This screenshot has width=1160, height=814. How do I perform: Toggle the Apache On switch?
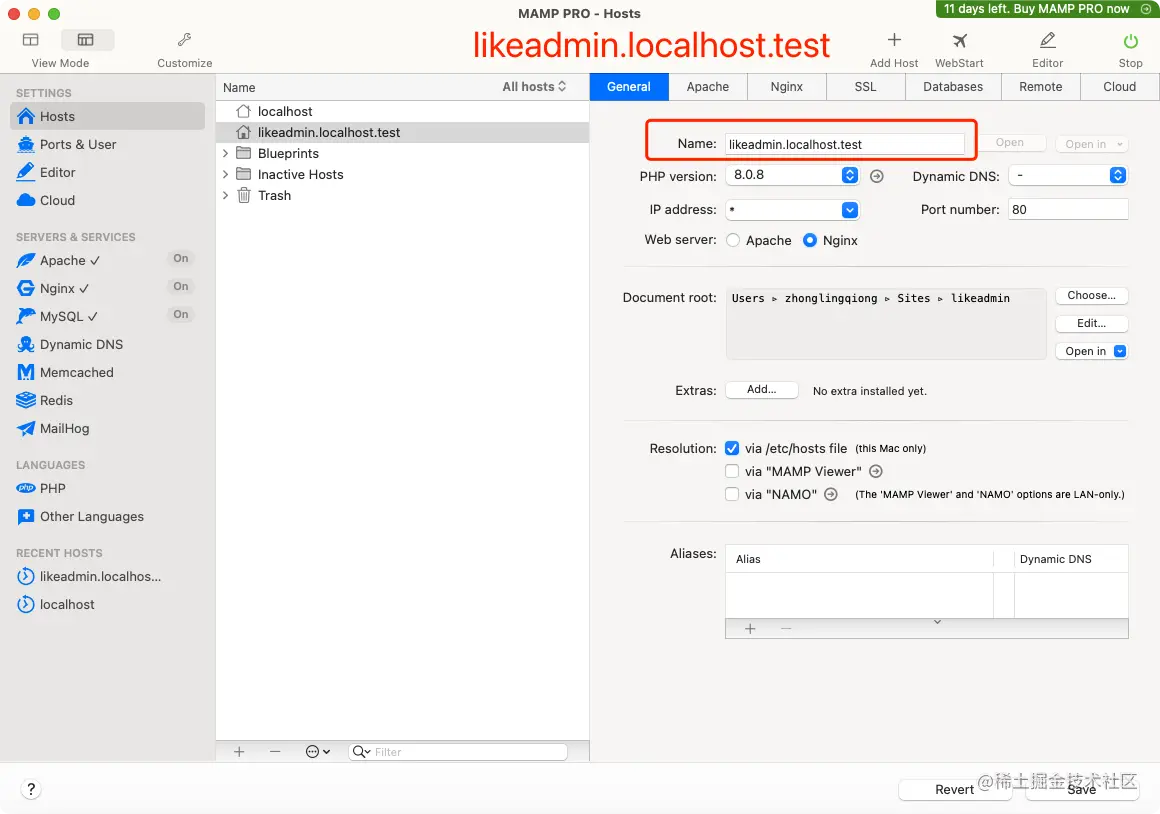pos(181,258)
